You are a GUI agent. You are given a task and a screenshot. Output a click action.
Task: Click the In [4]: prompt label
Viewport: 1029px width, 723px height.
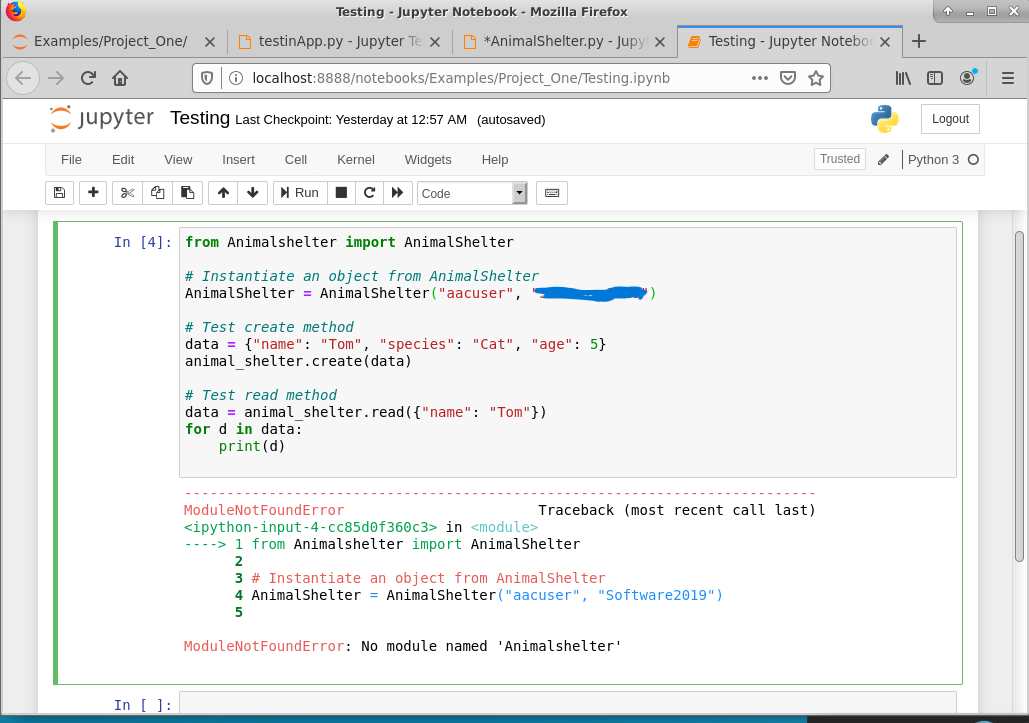142,242
